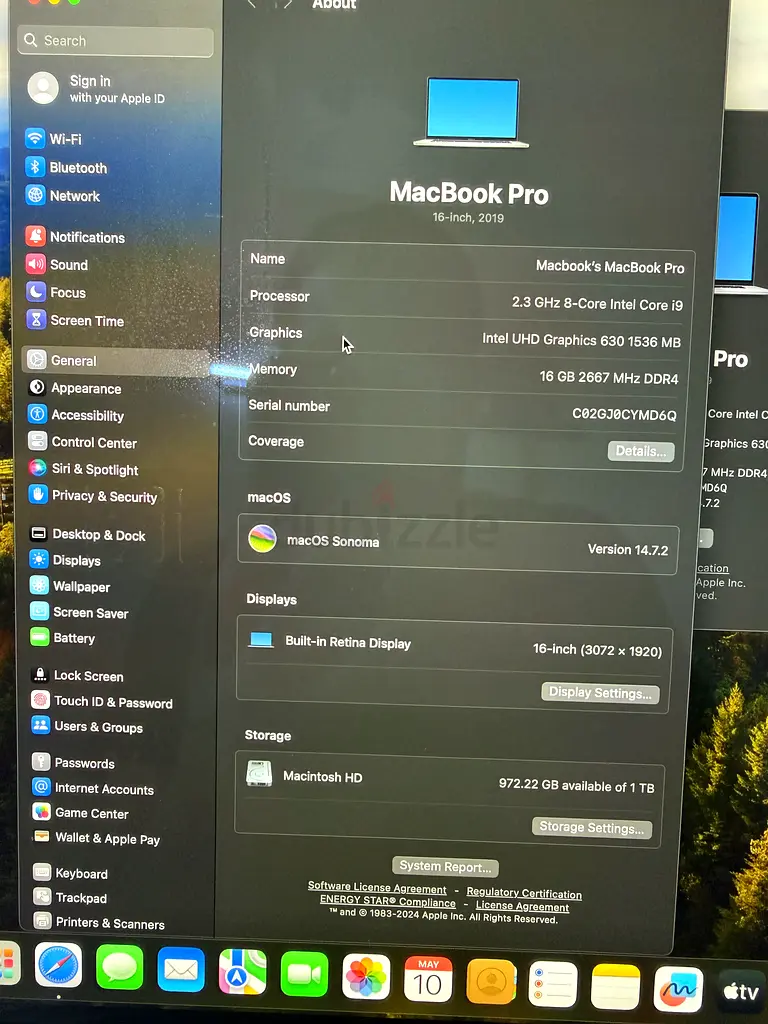
Task: Open the Software License Agreement link
Action: pyautogui.click(x=377, y=888)
